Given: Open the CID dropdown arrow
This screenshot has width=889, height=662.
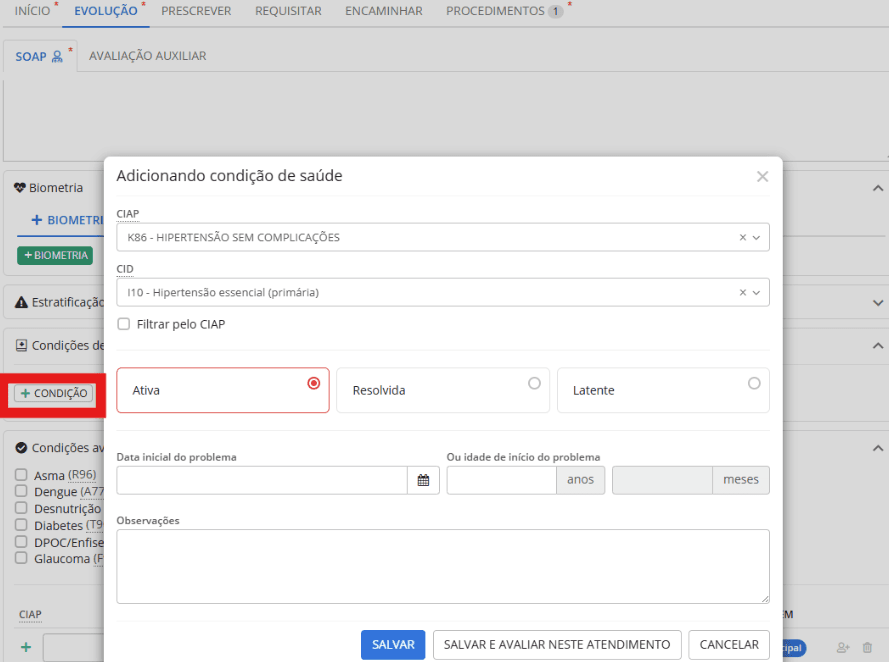Looking at the screenshot, I should pos(756,293).
